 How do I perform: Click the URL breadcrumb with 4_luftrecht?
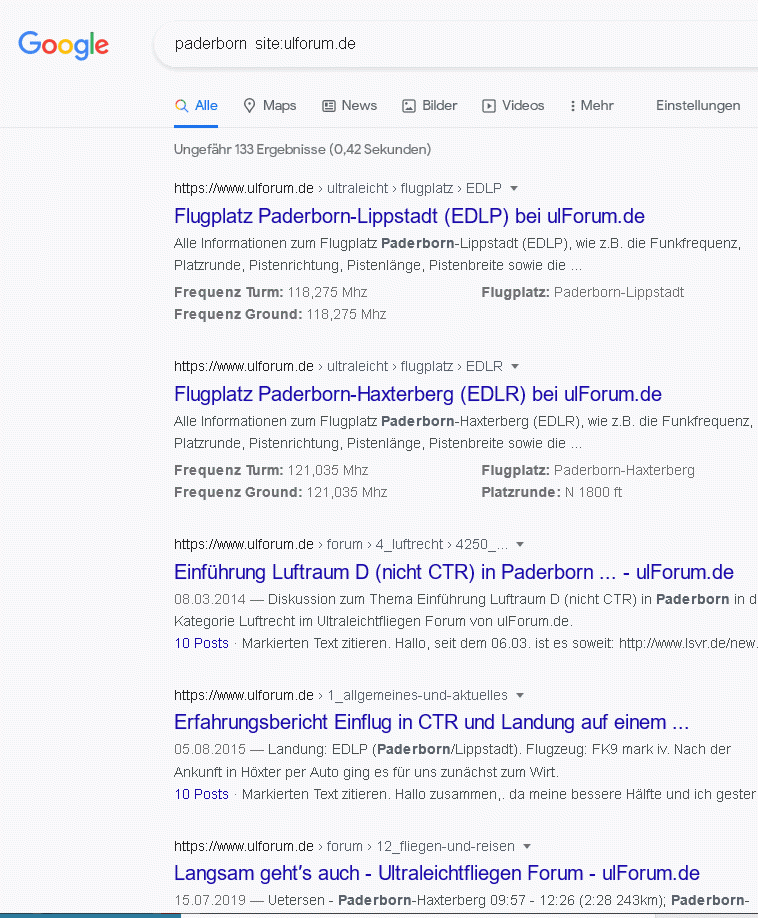point(341,544)
